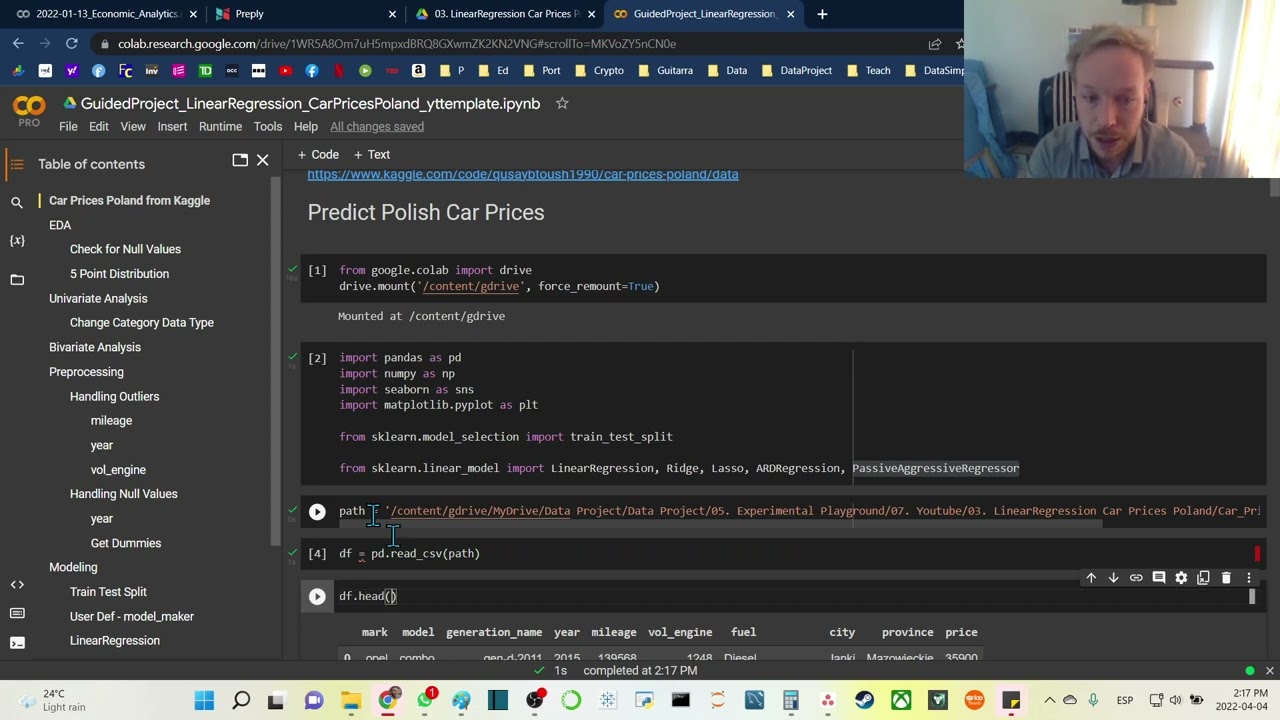This screenshot has width=1280, height=720.
Task: Open the Tools menu
Action: pos(267,127)
